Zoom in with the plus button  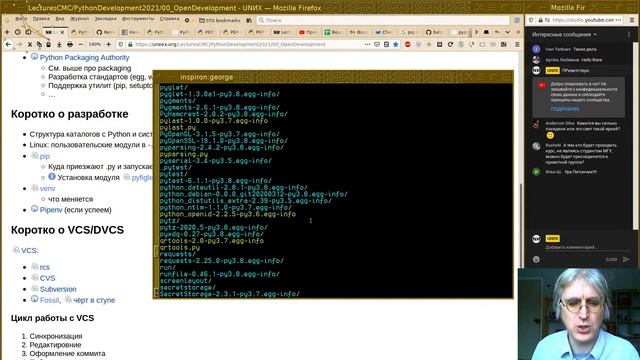tap(109, 44)
